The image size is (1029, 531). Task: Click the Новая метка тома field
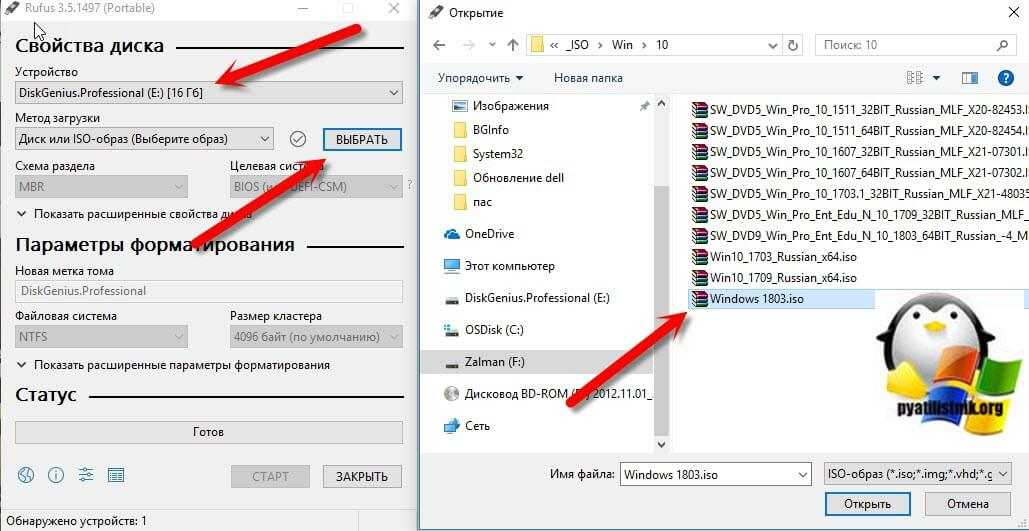(x=209, y=291)
